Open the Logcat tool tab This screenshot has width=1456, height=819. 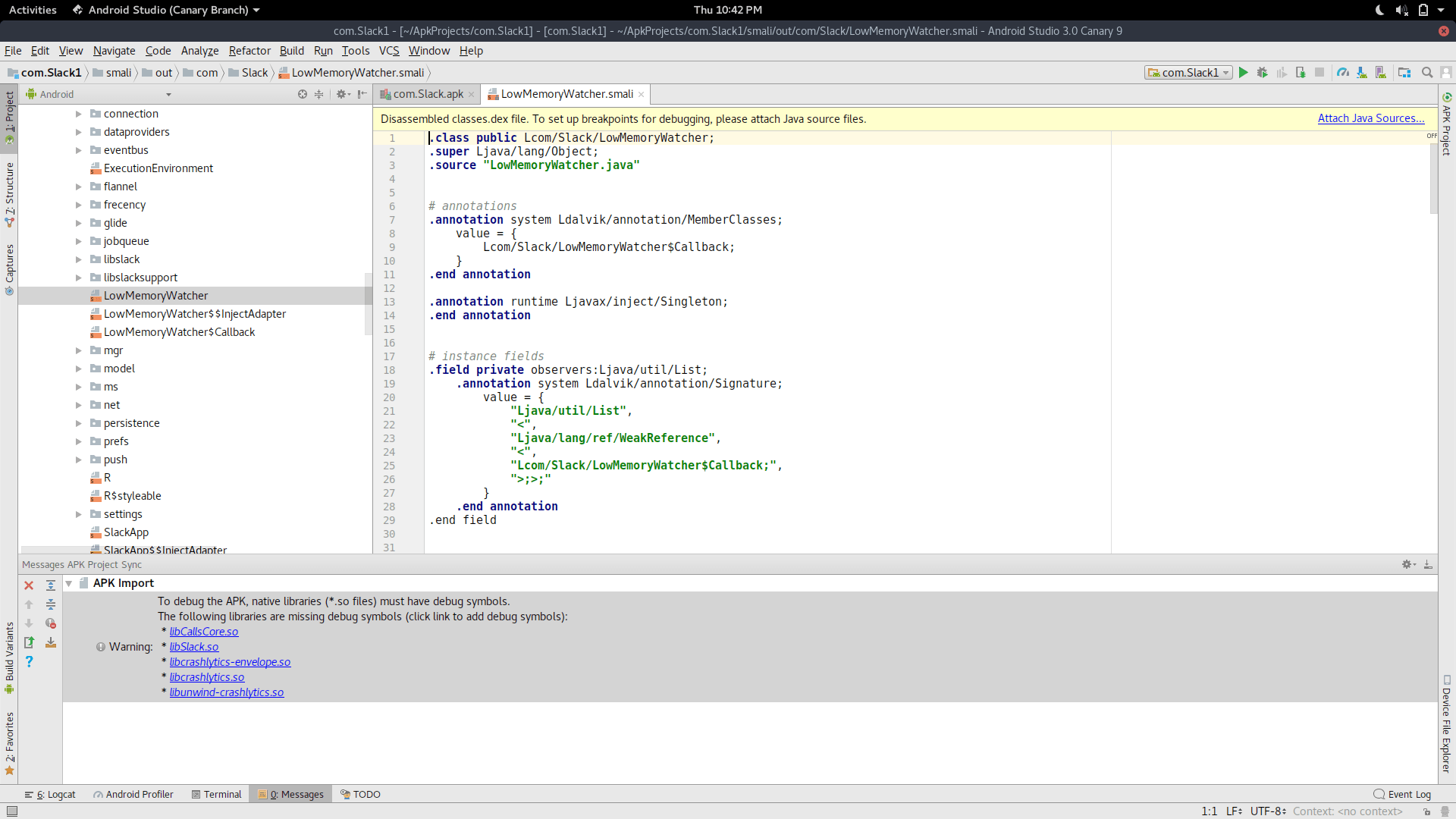[50, 794]
